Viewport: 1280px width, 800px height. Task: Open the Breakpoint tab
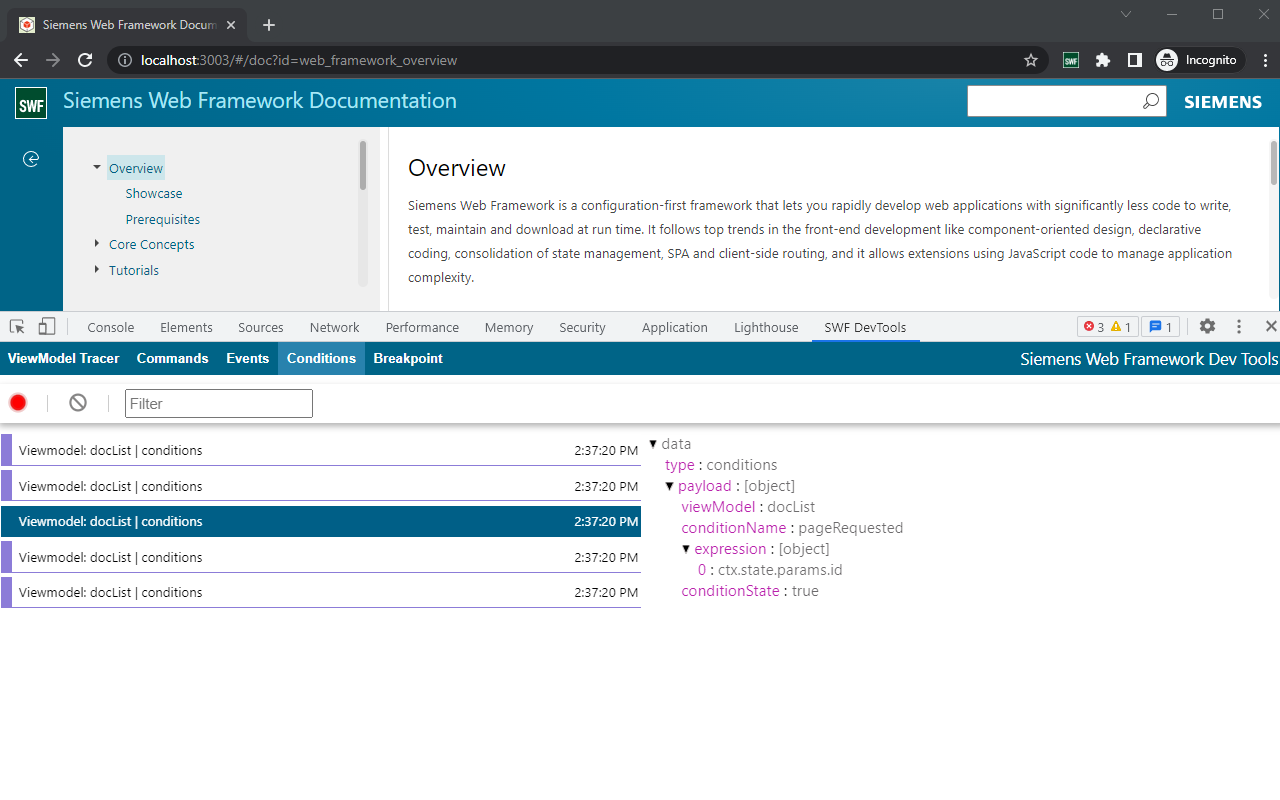pyautogui.click(x=408, y=358)
